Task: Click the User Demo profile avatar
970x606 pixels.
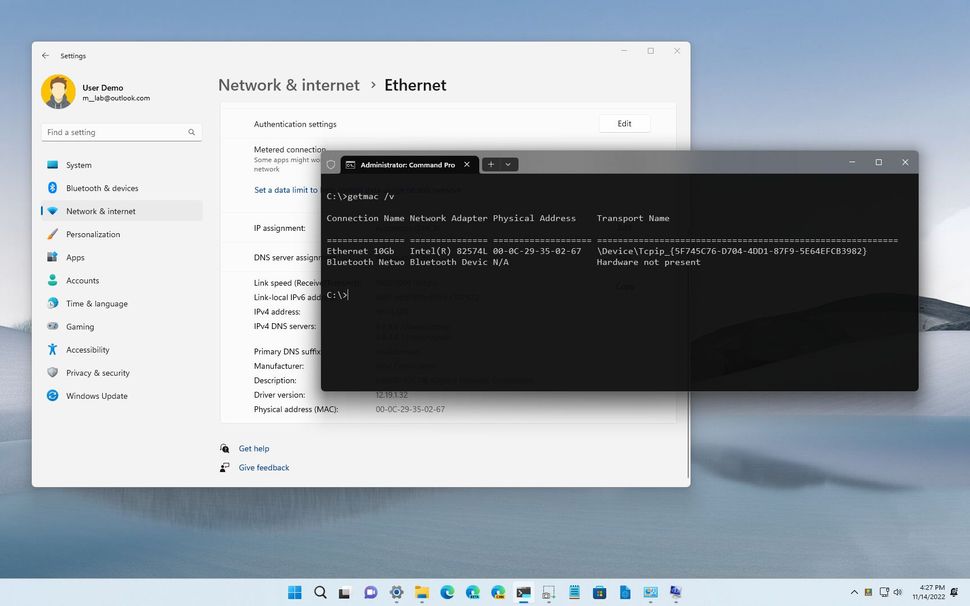Action: (x=58, y=91)
